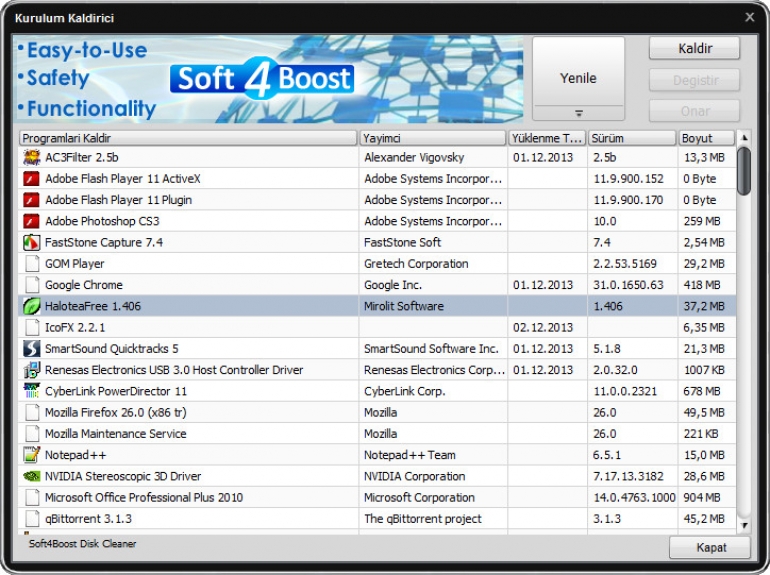Click the HaloteaFree green leaf icon
The height and width of the screenshot is (575, 770).
(32, 306)
